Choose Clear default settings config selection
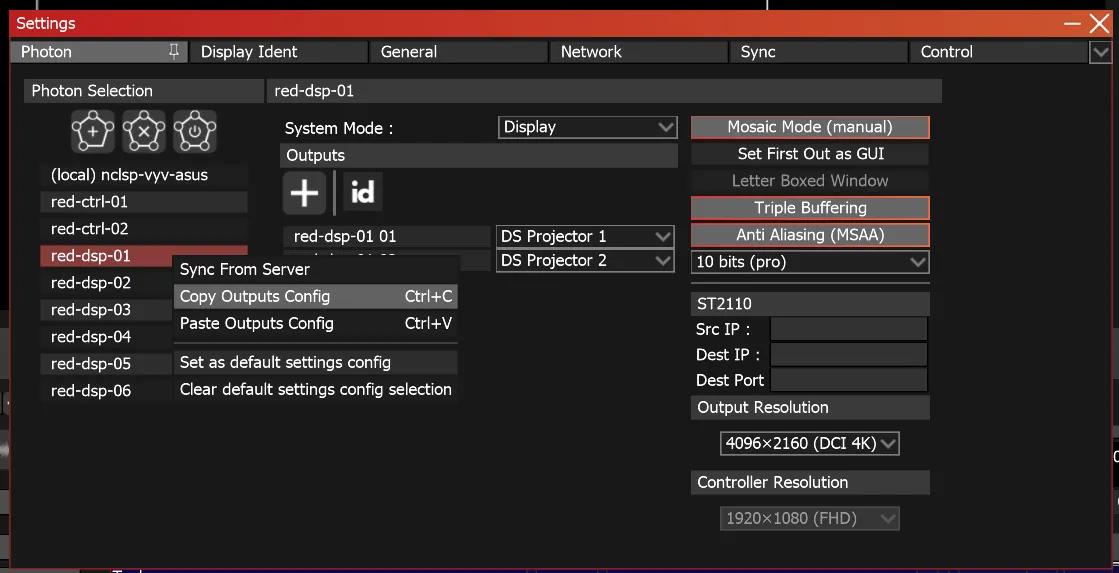The width and height of the screenshot is (1119, 573). [x=315, y=390]
